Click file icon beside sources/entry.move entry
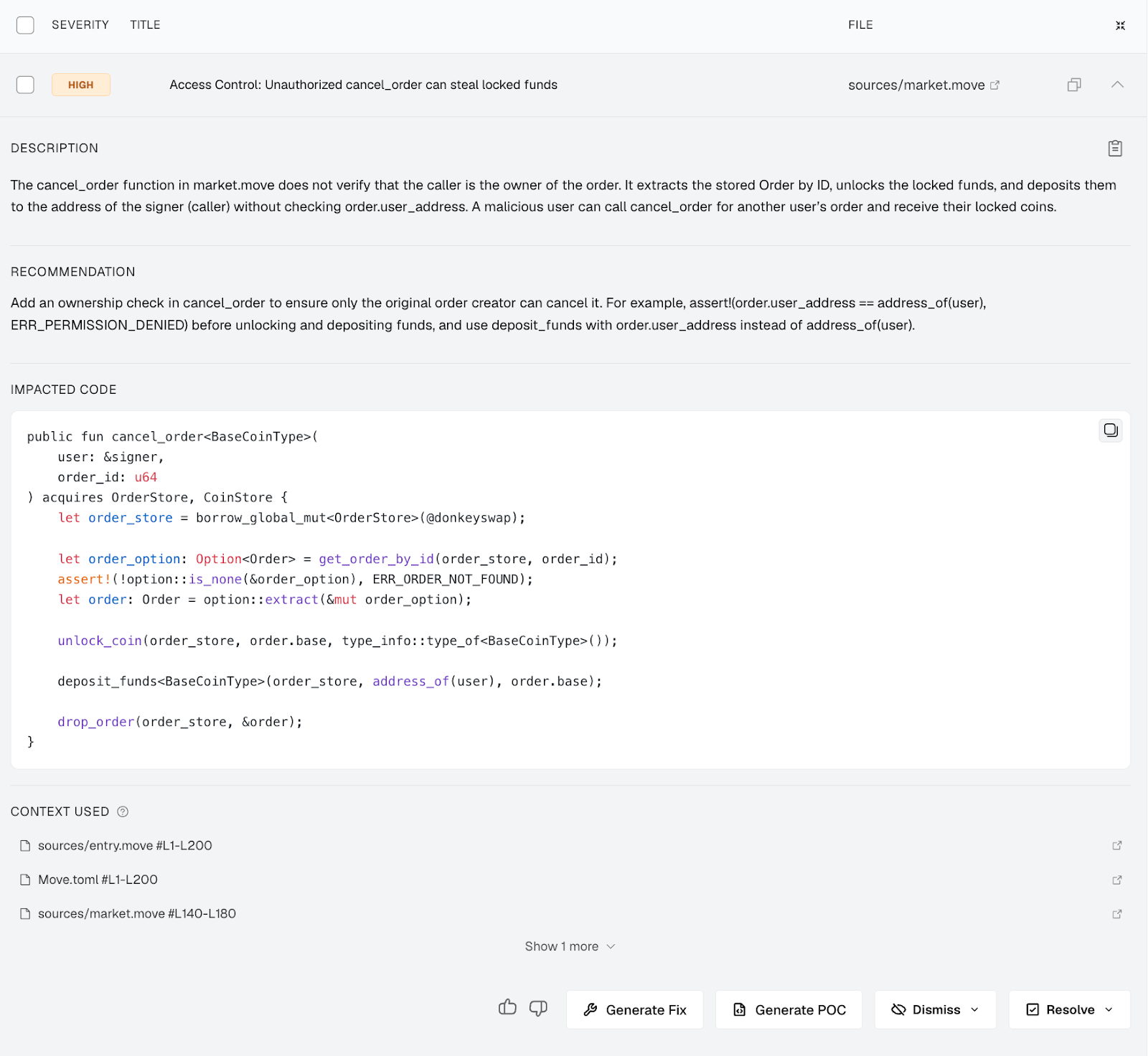Image resolution: width=1148 pixels, height=1056 pixels. (25, 846)
